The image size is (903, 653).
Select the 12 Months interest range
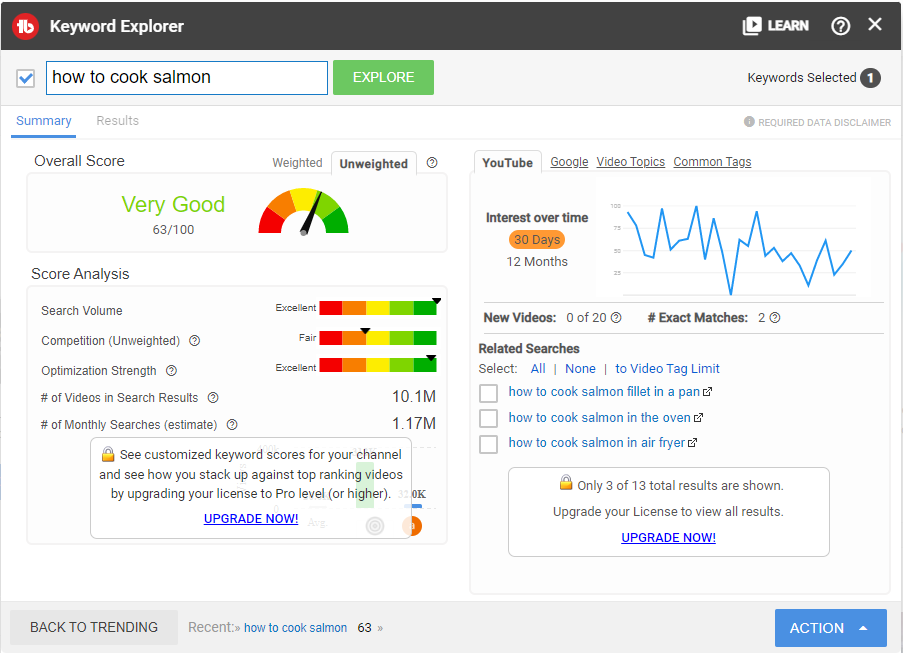pyautogui.click(x=537, y=262)
